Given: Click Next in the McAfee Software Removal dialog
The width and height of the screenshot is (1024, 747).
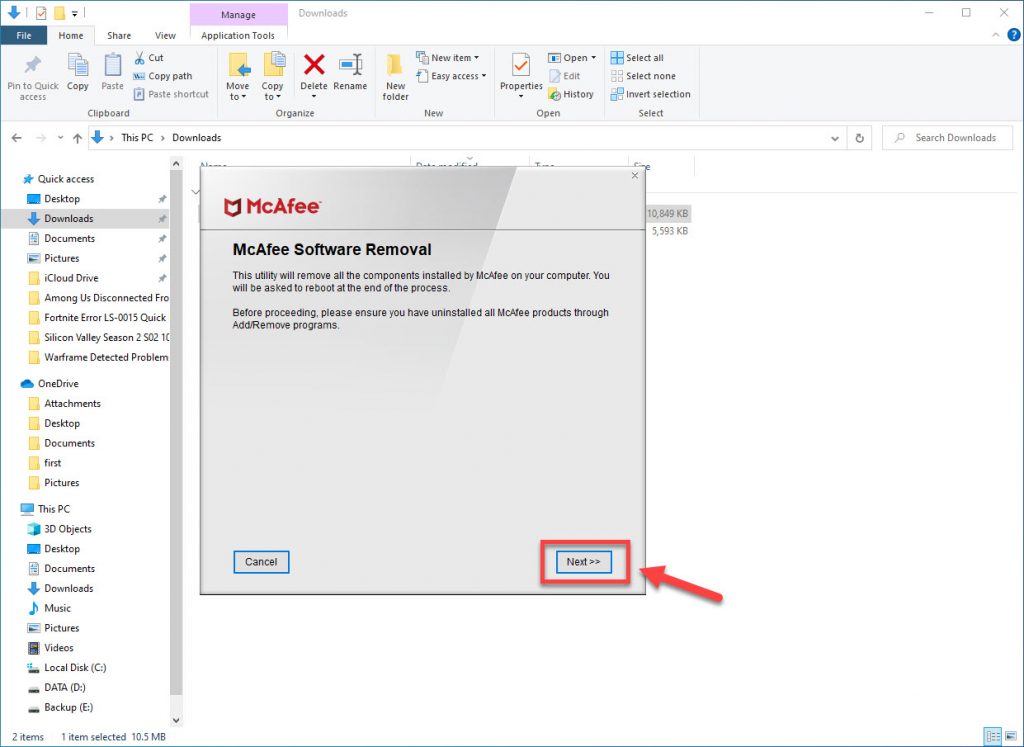Looking at the screenshot, I should 584,562.
